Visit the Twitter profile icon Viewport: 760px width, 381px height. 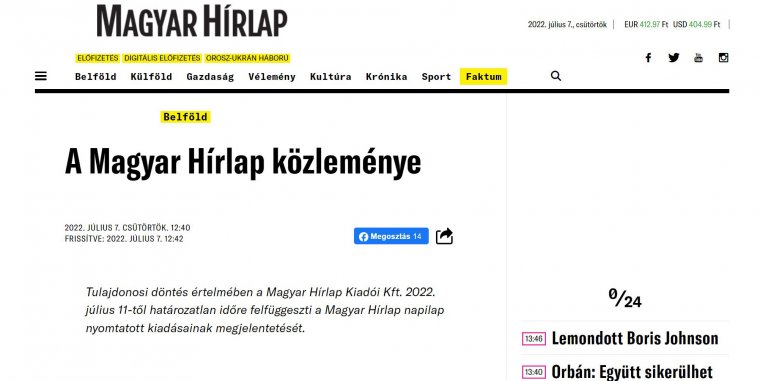(674, 58)
